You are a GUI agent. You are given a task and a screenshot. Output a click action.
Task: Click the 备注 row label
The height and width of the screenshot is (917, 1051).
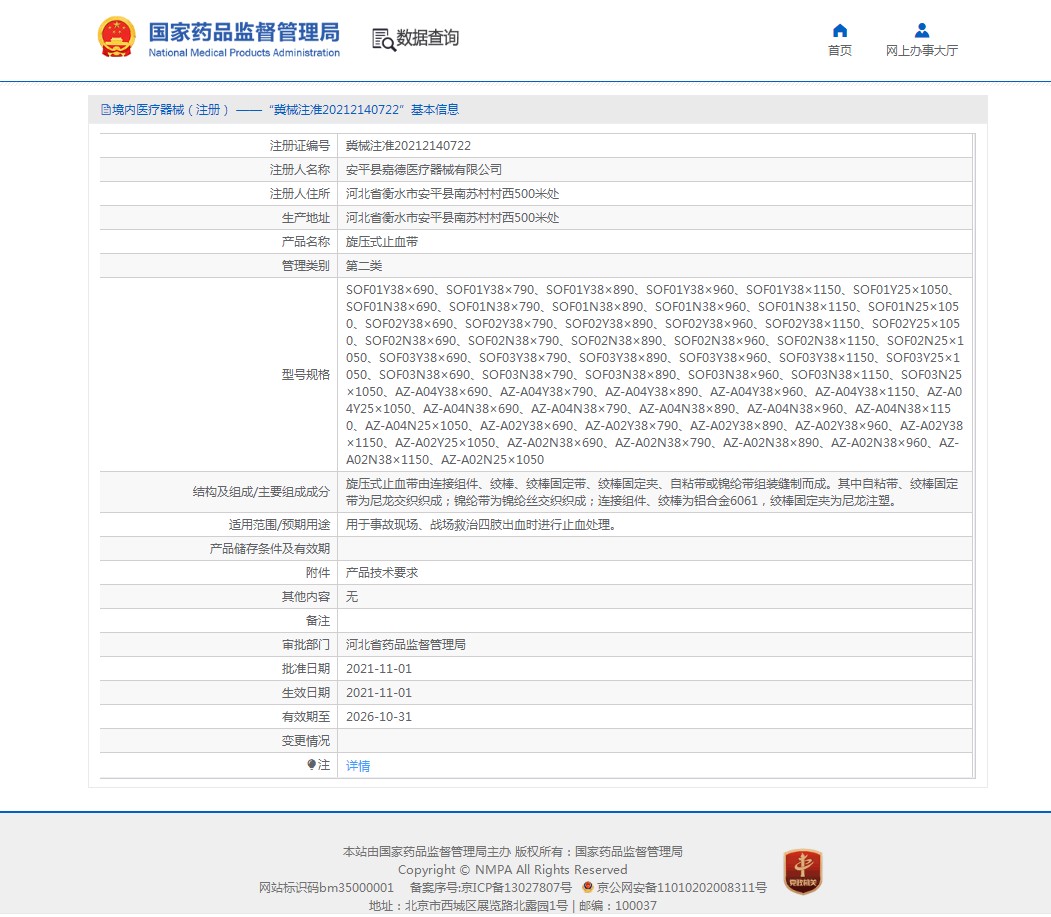(x=318, y=621)
